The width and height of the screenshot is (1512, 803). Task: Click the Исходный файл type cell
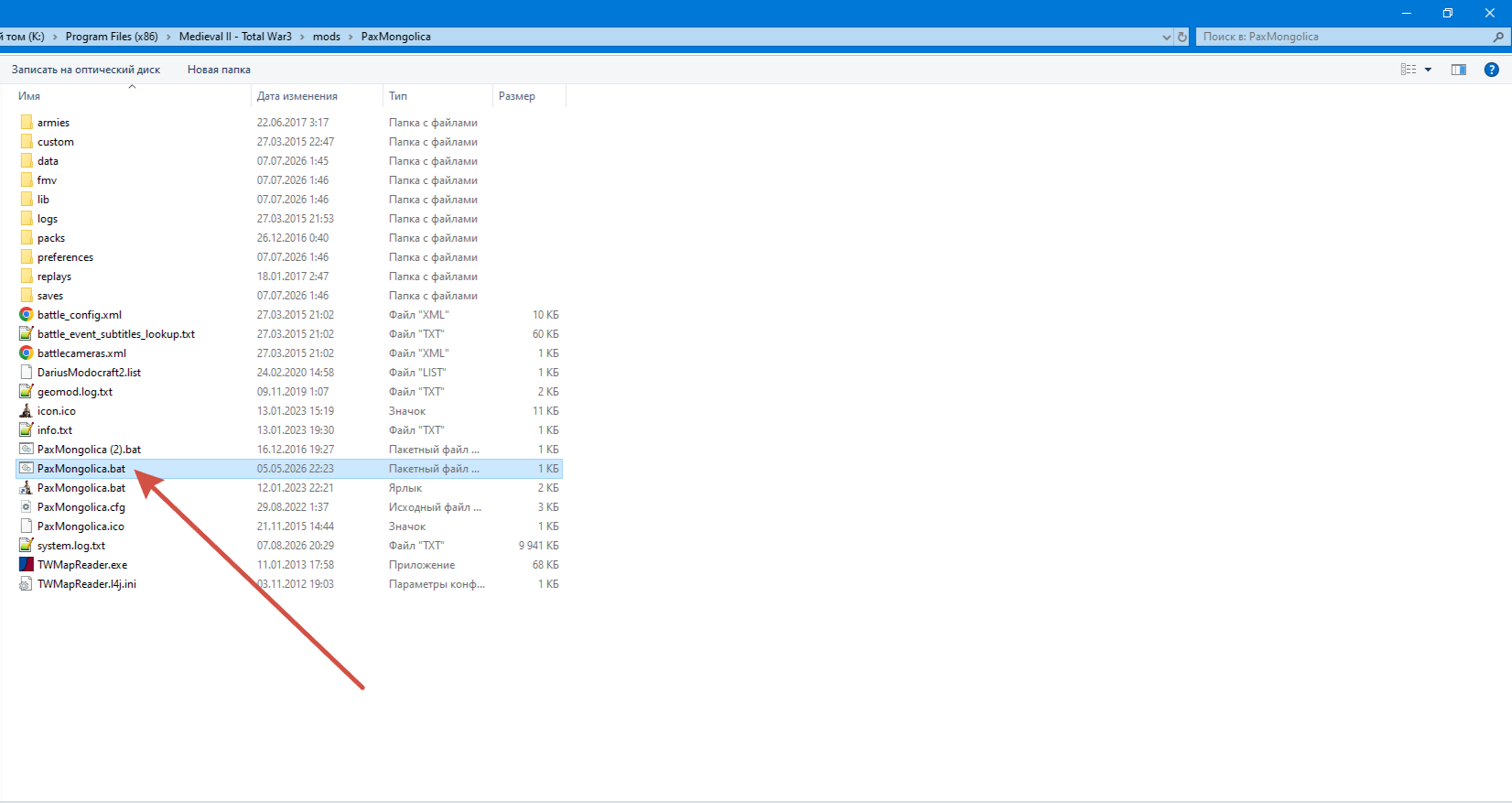[x=435, y=507]
